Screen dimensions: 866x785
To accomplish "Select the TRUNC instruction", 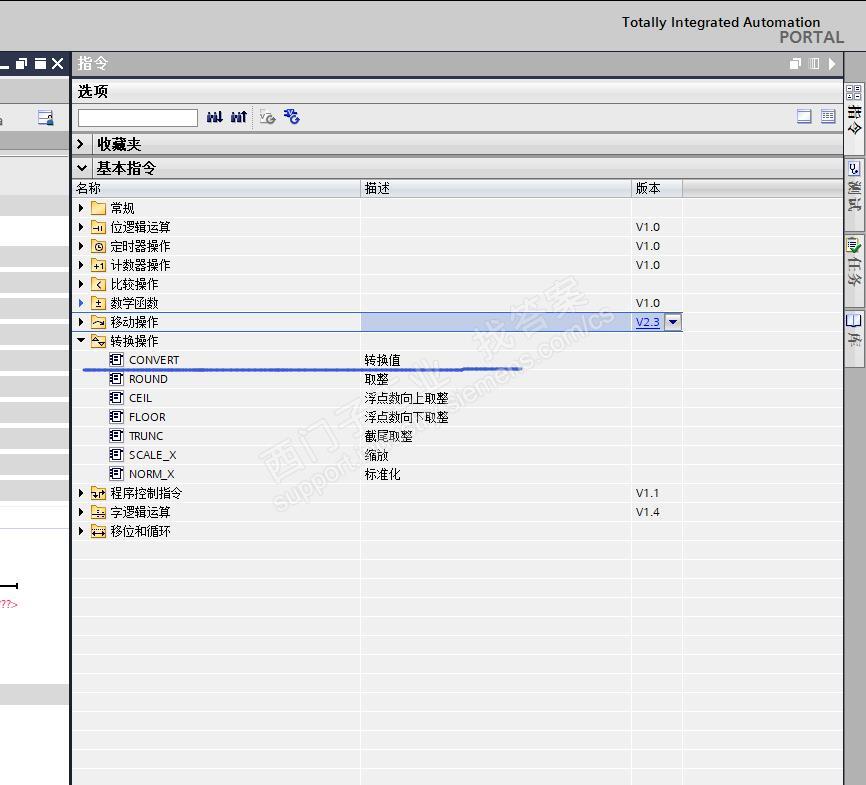I will tap(146, 436).
